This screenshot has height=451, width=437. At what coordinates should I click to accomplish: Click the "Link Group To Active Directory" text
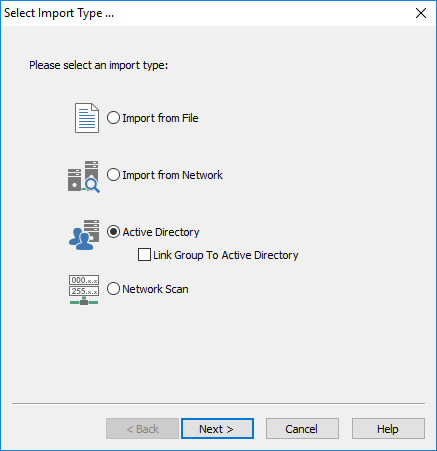point(226,255)
